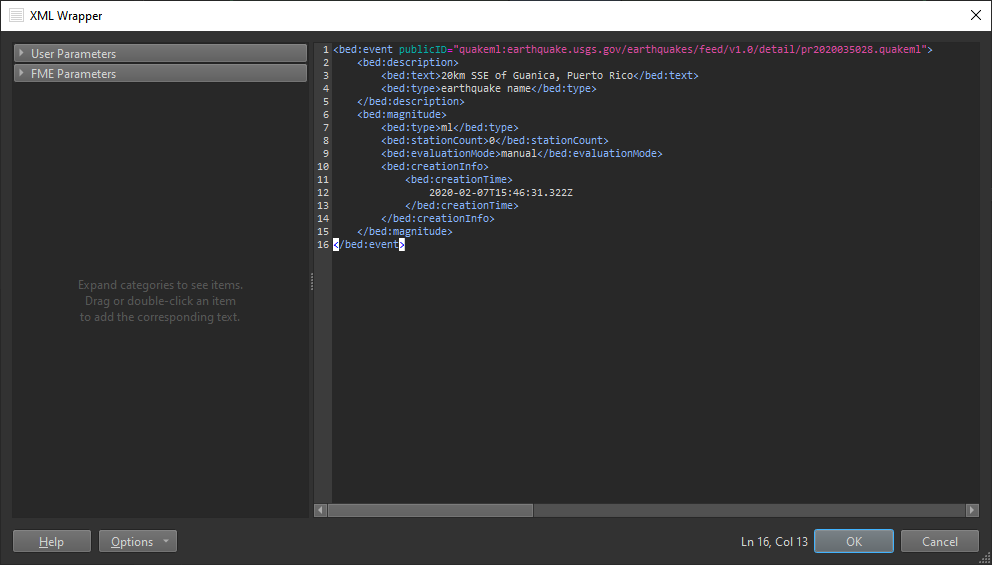
Task: Click line number 1 in the gutter
Action: point(326,49)
